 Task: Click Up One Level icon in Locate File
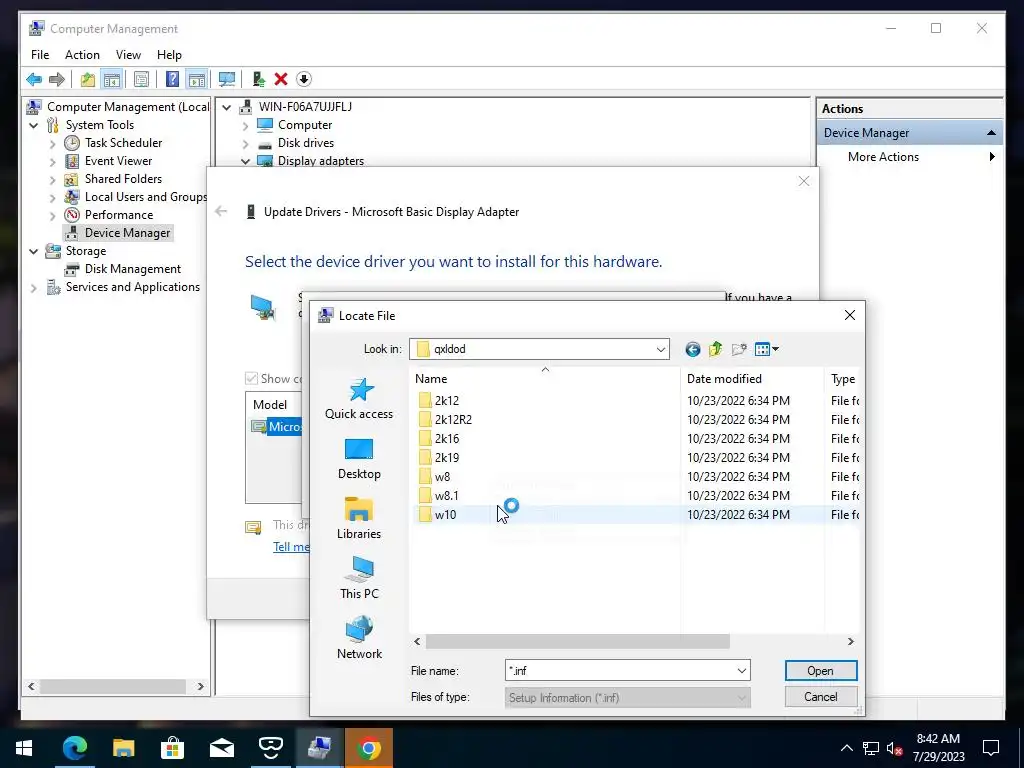[x=716, y=349]
